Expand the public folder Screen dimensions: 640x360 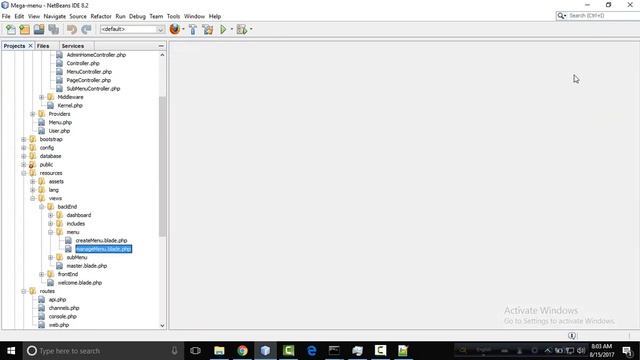click(24, 164)
